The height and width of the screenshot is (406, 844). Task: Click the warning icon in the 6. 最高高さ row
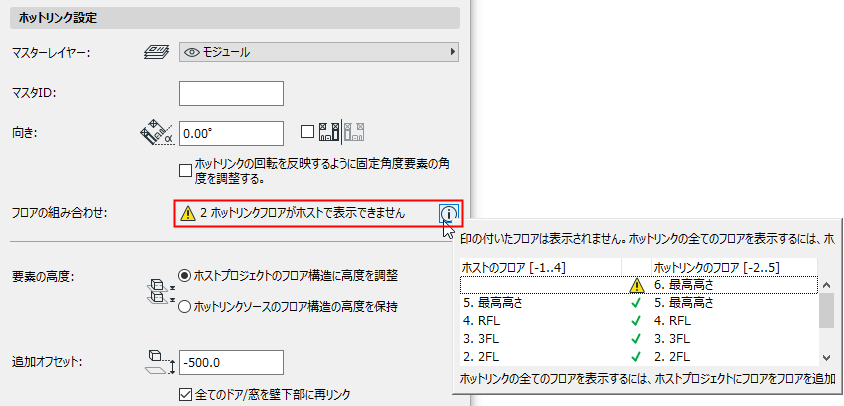[x=637, y=285]
